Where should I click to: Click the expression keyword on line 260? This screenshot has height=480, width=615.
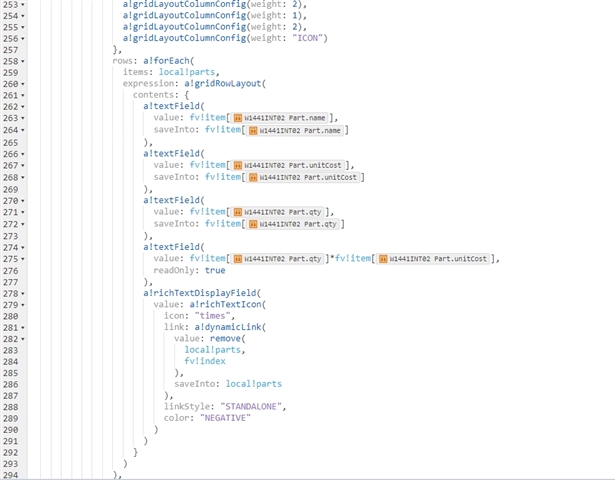click(x=148, y=84)
